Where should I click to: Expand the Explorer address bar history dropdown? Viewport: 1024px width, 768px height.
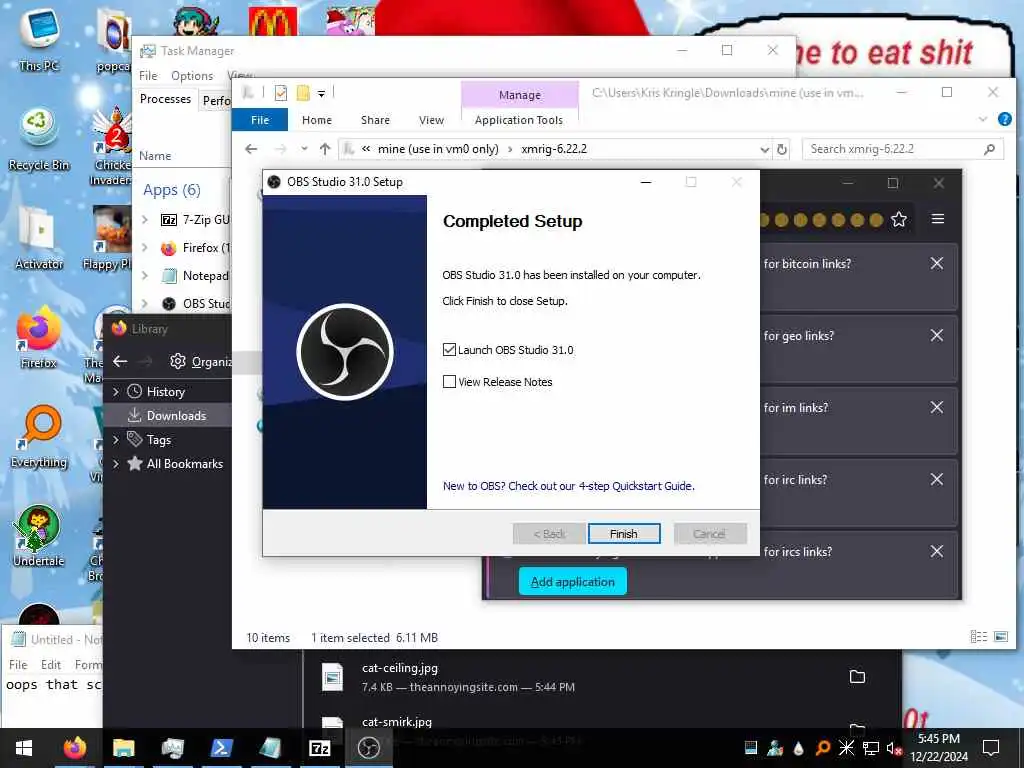coord(764,150)
